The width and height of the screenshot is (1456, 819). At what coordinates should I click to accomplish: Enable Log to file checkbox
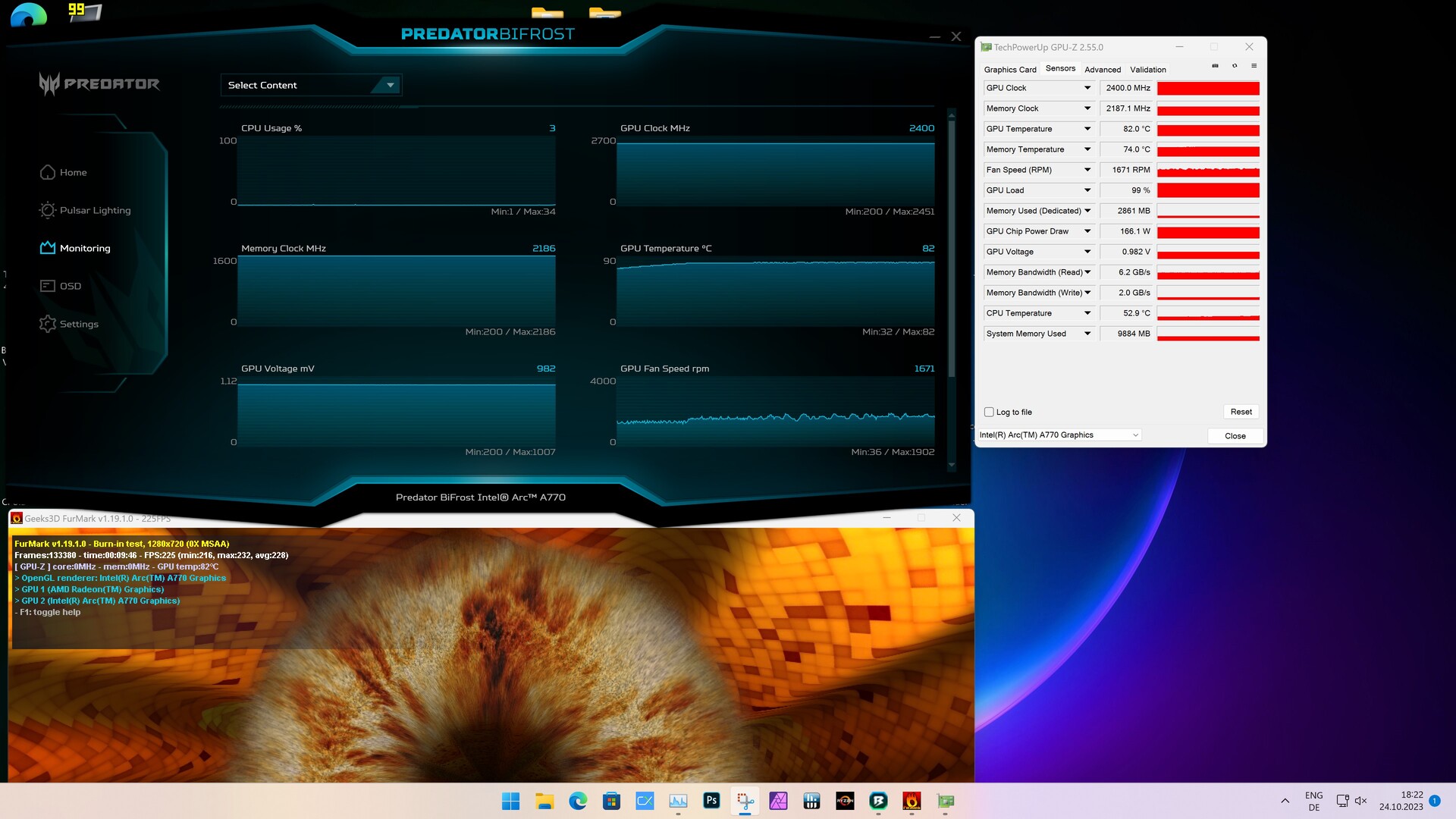point(989,412)
